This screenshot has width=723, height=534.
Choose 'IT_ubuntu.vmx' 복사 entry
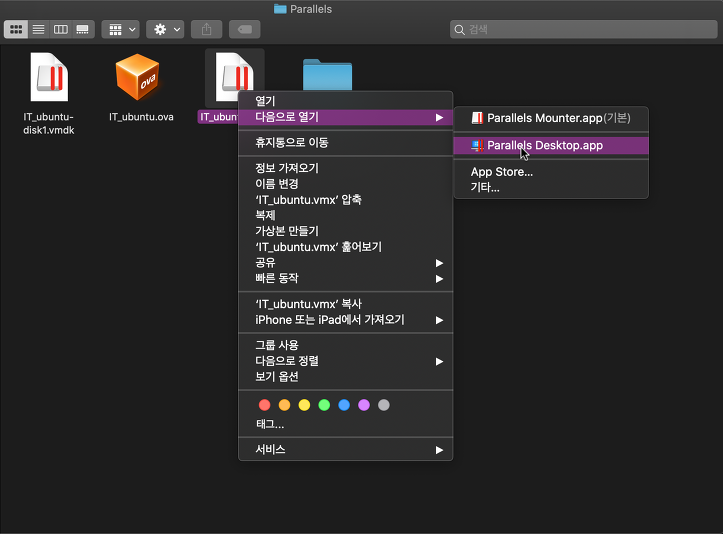point(346,304)
